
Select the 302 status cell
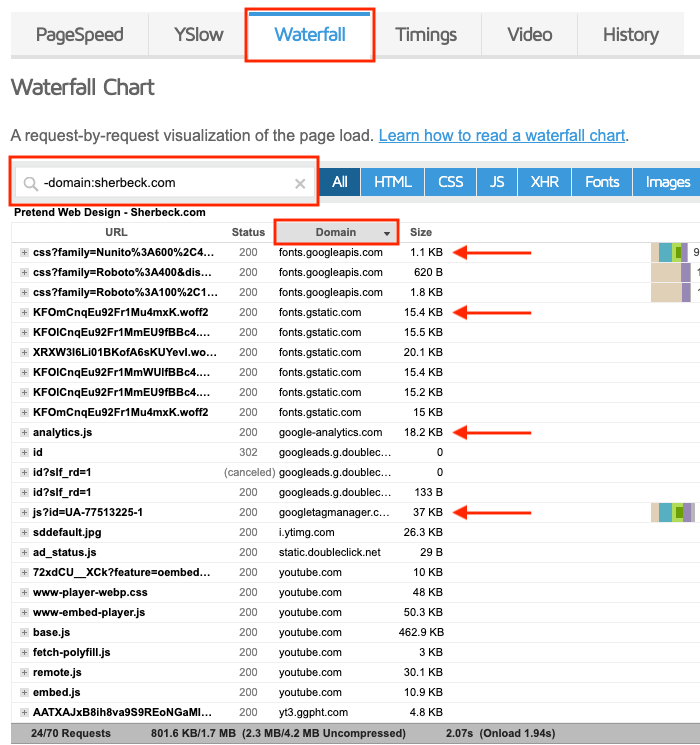click(x=248, y=452)
